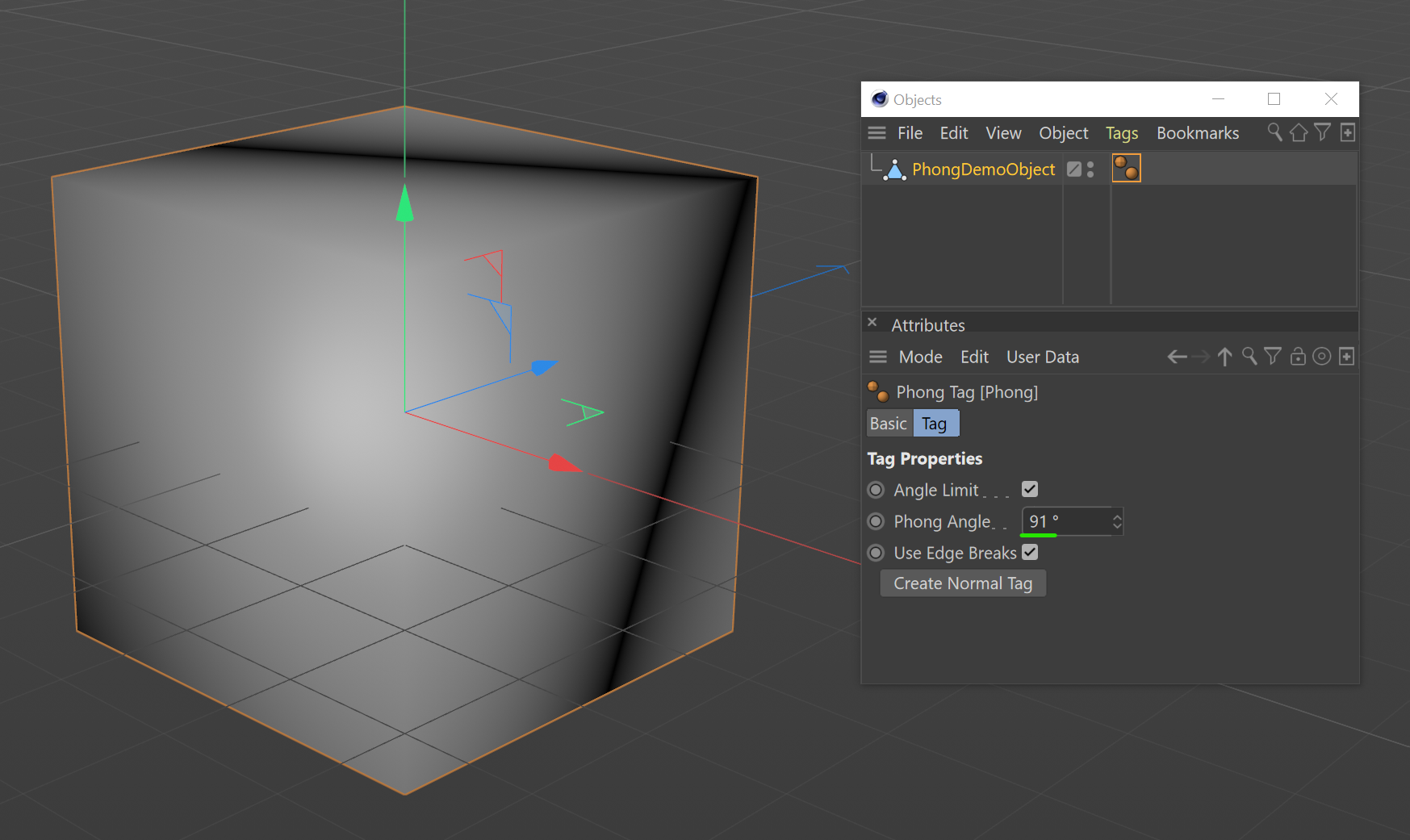This screenshot has width=1410, height=840.
Task: Toggle the Use Edge Breaks checkbox
Action: pyautogui.click(x=1030, y=552)
